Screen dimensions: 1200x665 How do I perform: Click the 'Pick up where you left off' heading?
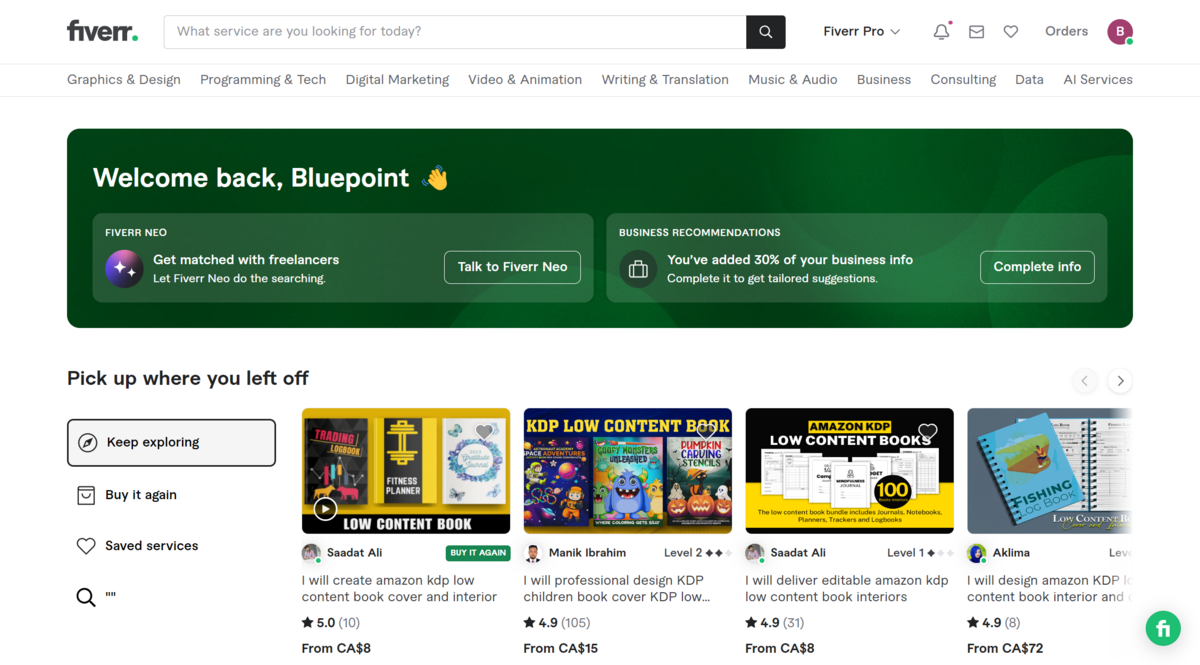[x=188, y=379]
